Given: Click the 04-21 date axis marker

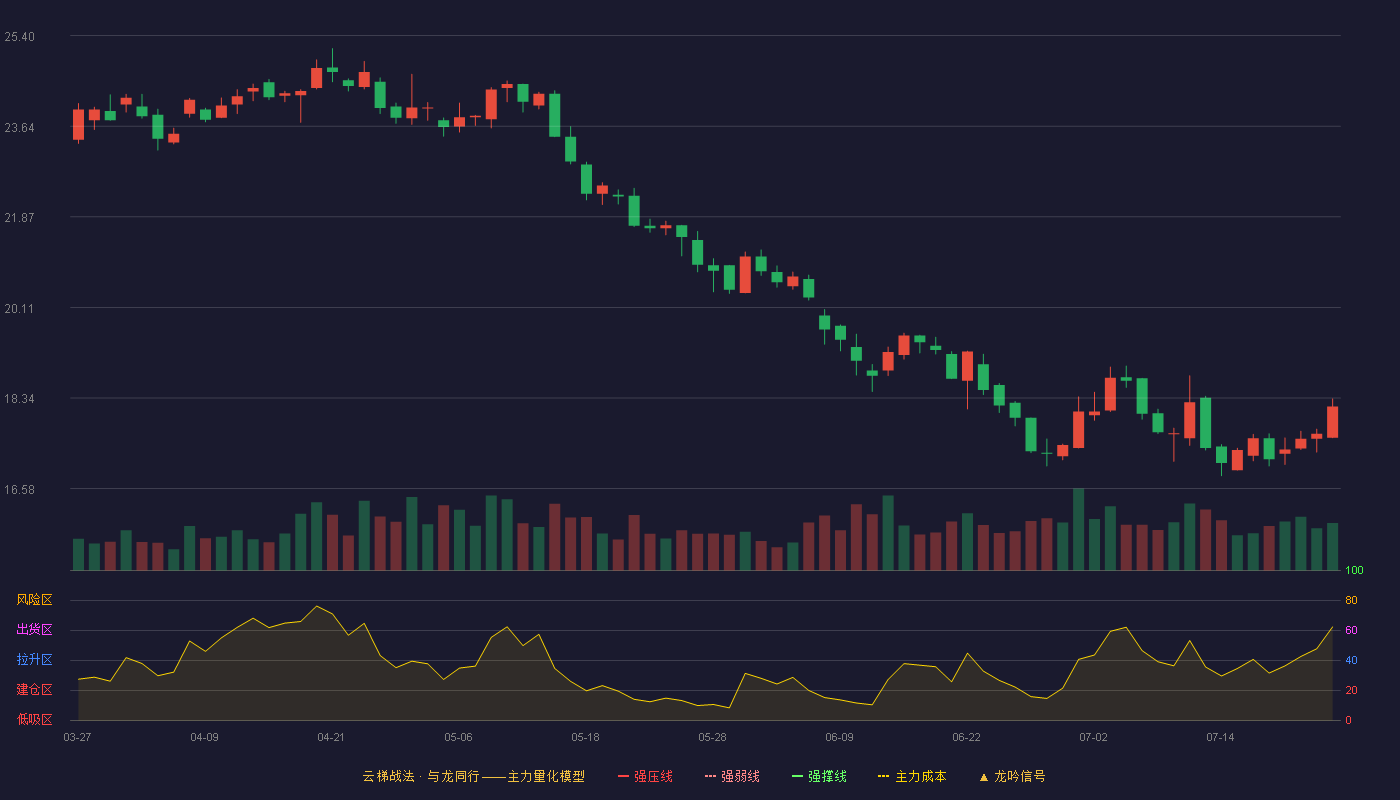Looking at the screenshot, I should 331,737.
